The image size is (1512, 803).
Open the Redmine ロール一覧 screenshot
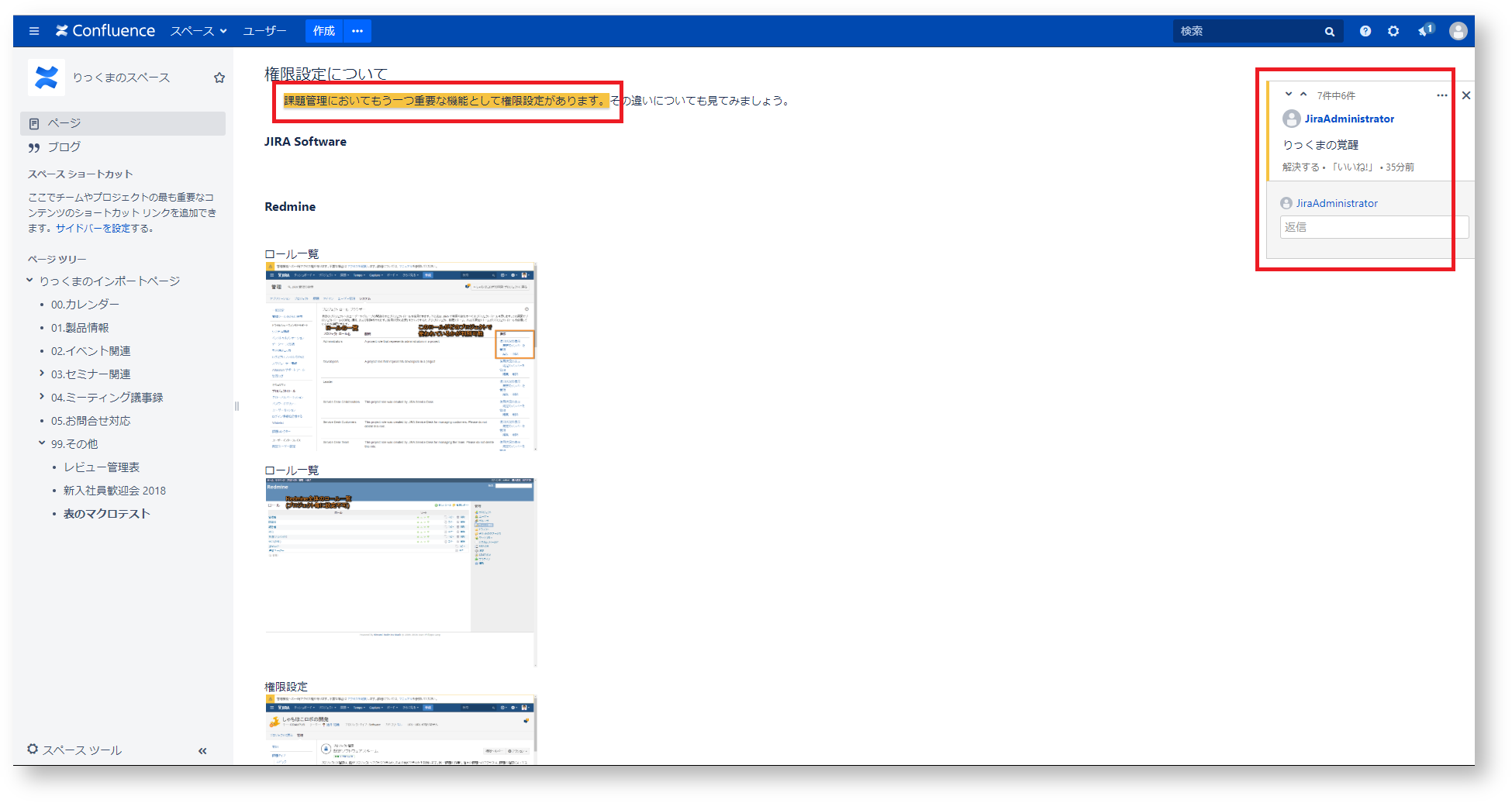pyautogui.click(x=400, y=573)
